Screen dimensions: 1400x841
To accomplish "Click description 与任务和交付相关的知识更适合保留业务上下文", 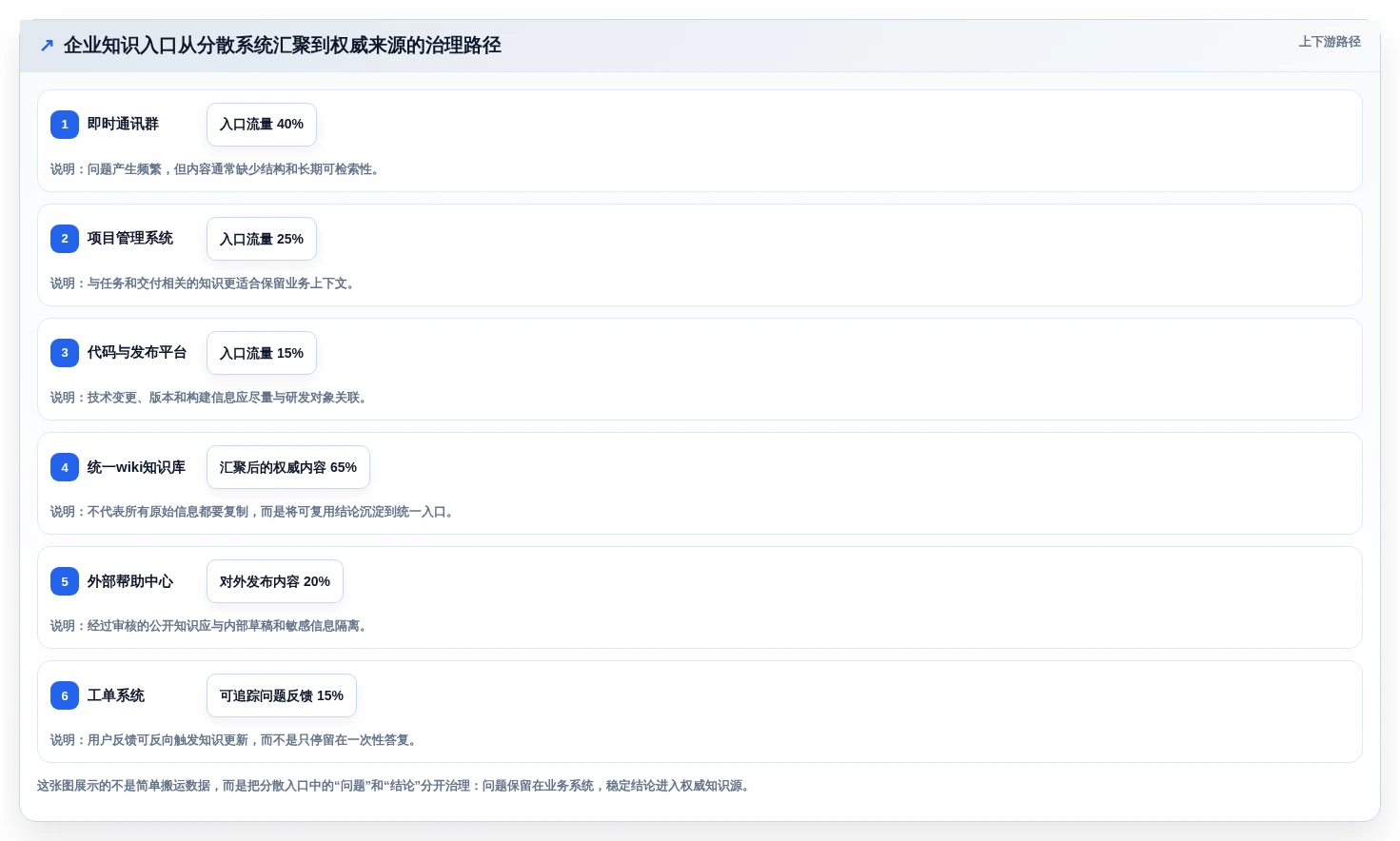I will coord(204,284).
